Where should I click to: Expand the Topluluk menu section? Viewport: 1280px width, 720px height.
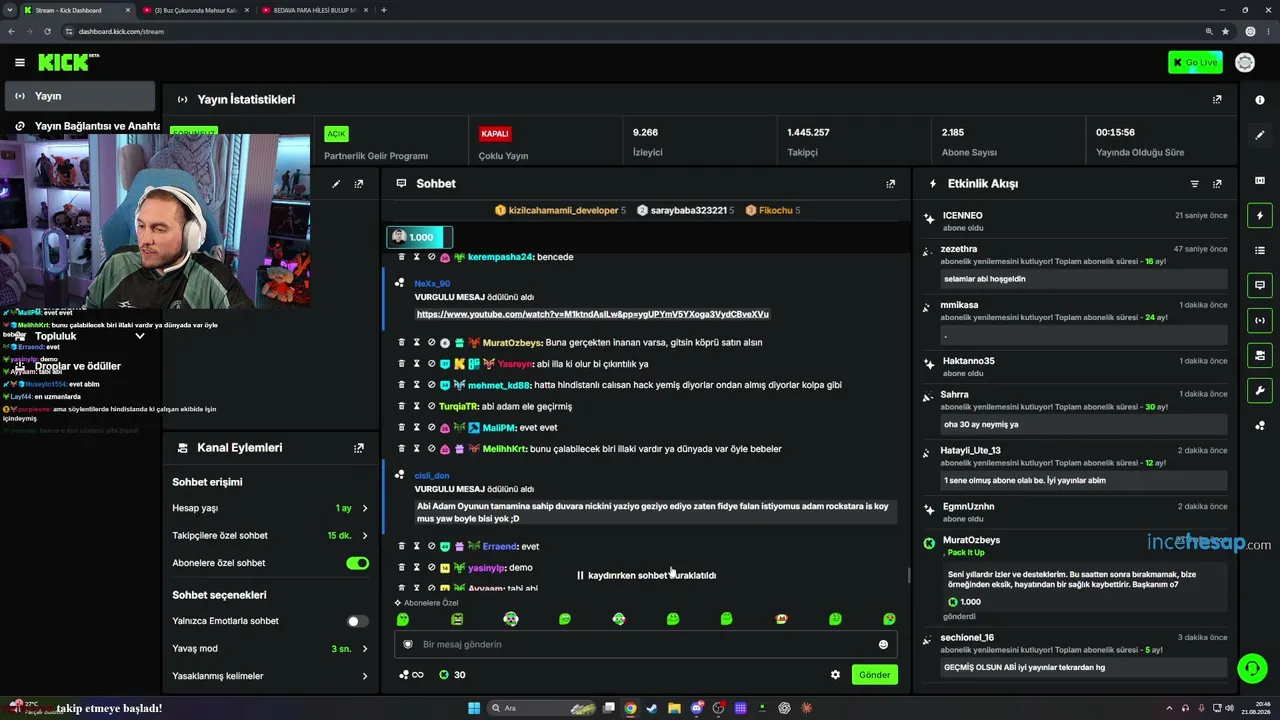[80, 336]
